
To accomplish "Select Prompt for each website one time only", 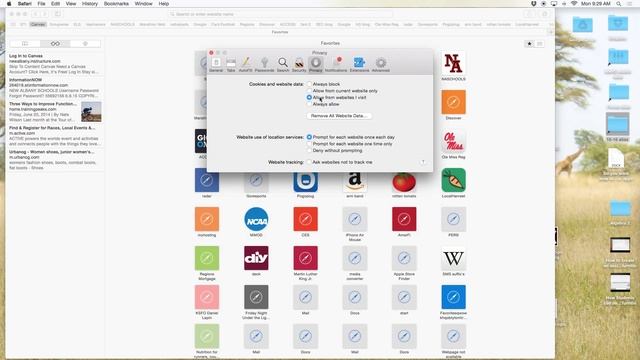I will click(x=349, y=144).
